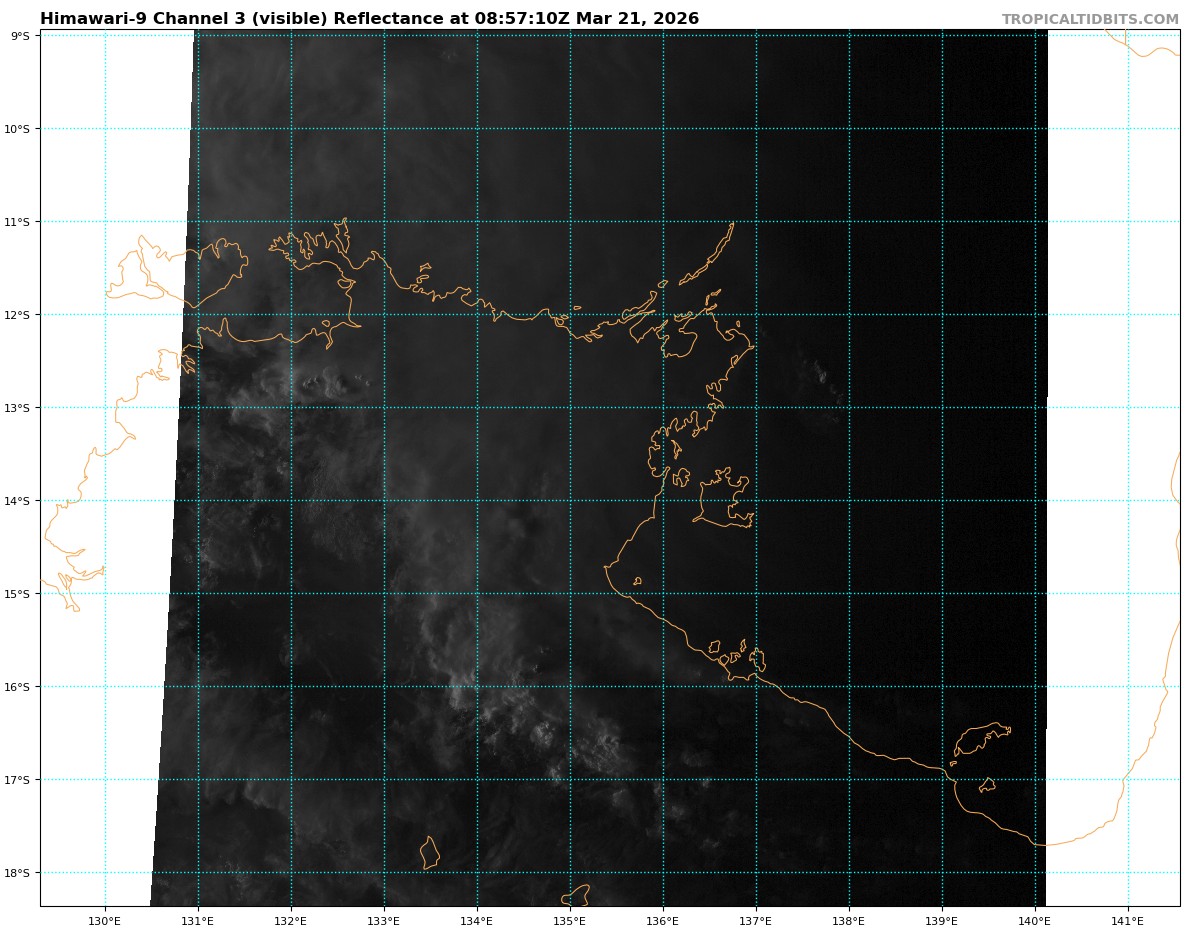Select the grid intersection of 17°S and 138°E
The width and height of the screenshot is (1200, 929).
click(849, 780)
